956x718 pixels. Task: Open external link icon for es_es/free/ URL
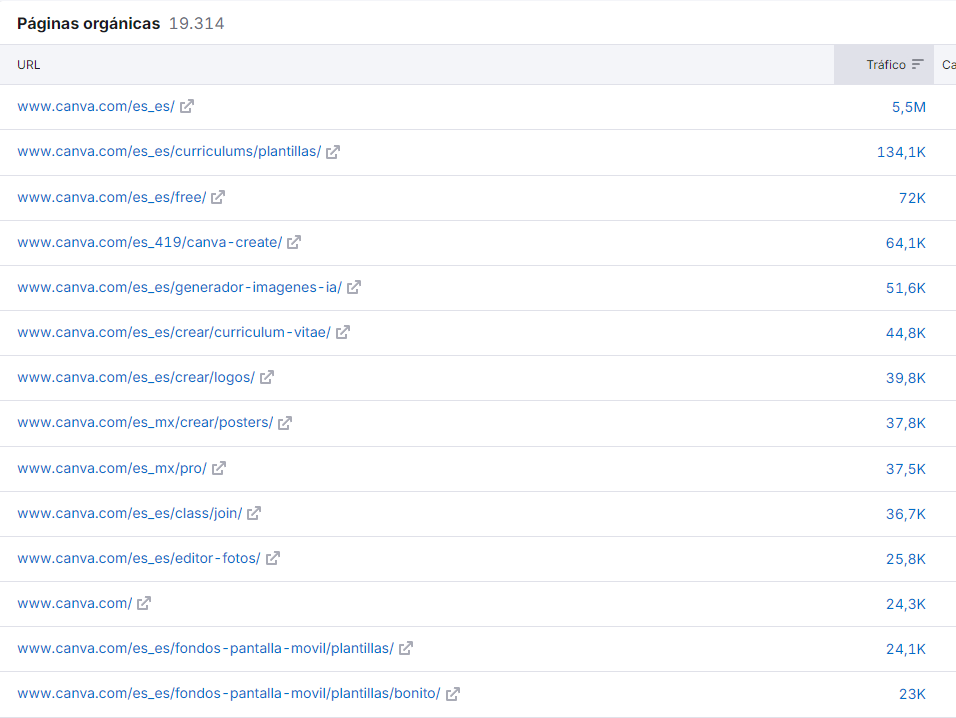pos(218,197)
